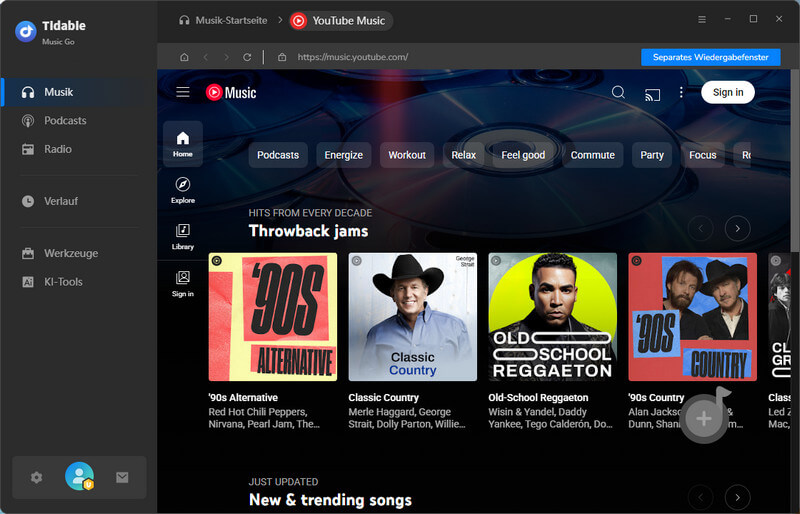This screenshot has height=514, width=800.
Task: Click the mail envelope icon
Action: [x=122, y=477]
